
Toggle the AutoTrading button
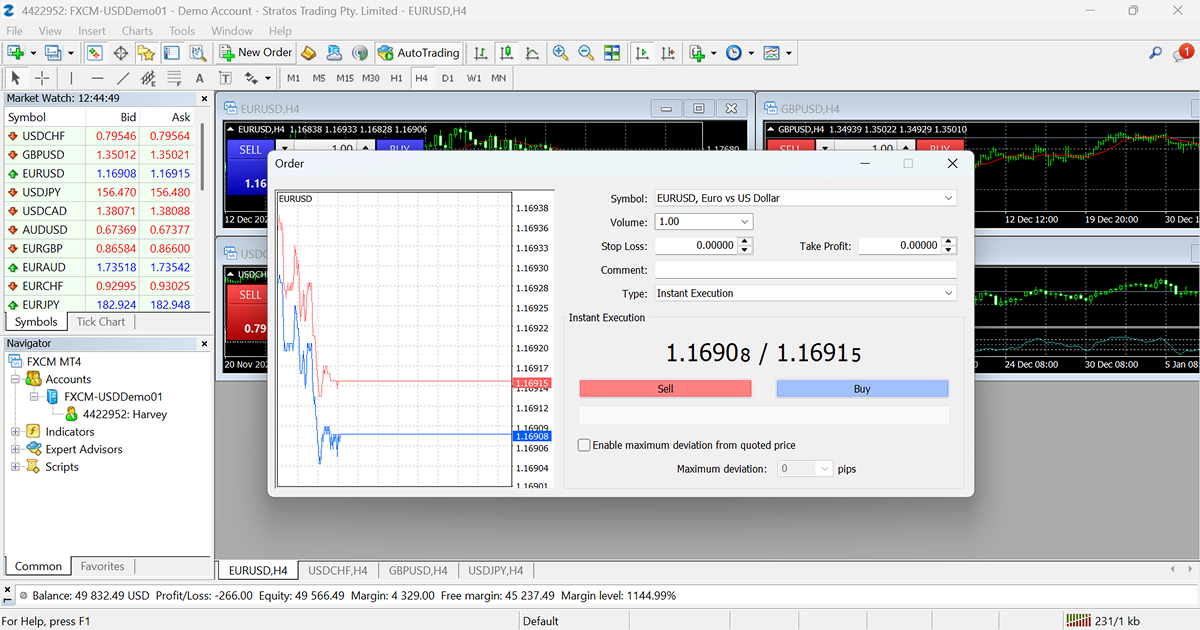[x=418, y=53]
